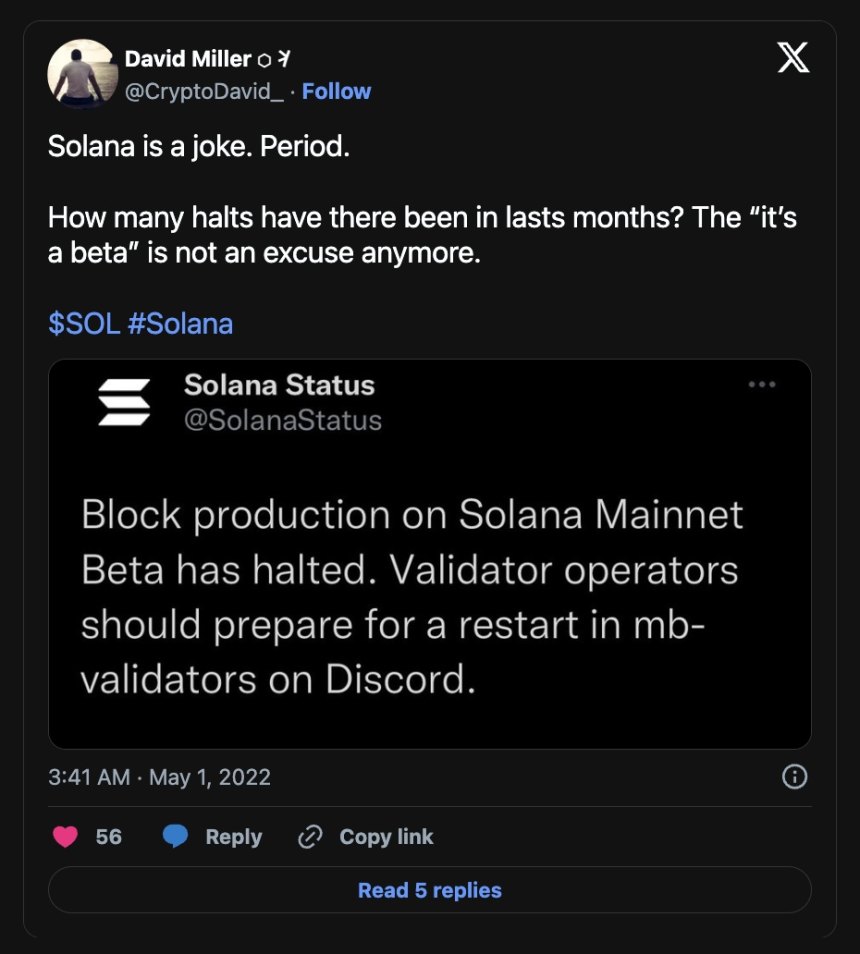The width and height of the screenshot is (860, 954).
Task: Open the tweet info circle icon
Action: 794,777
